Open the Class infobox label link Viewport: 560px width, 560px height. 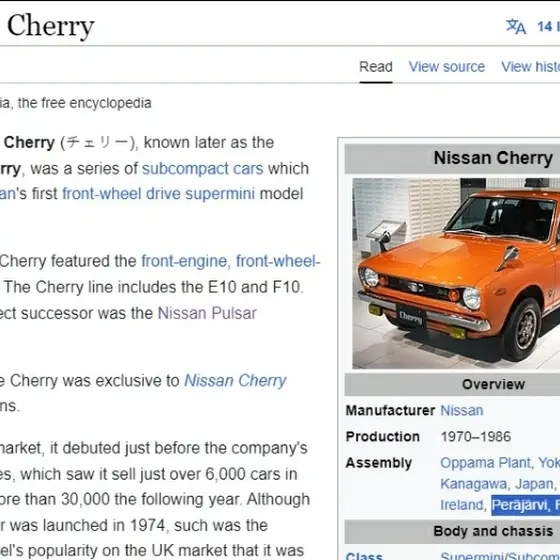point(364,556)
